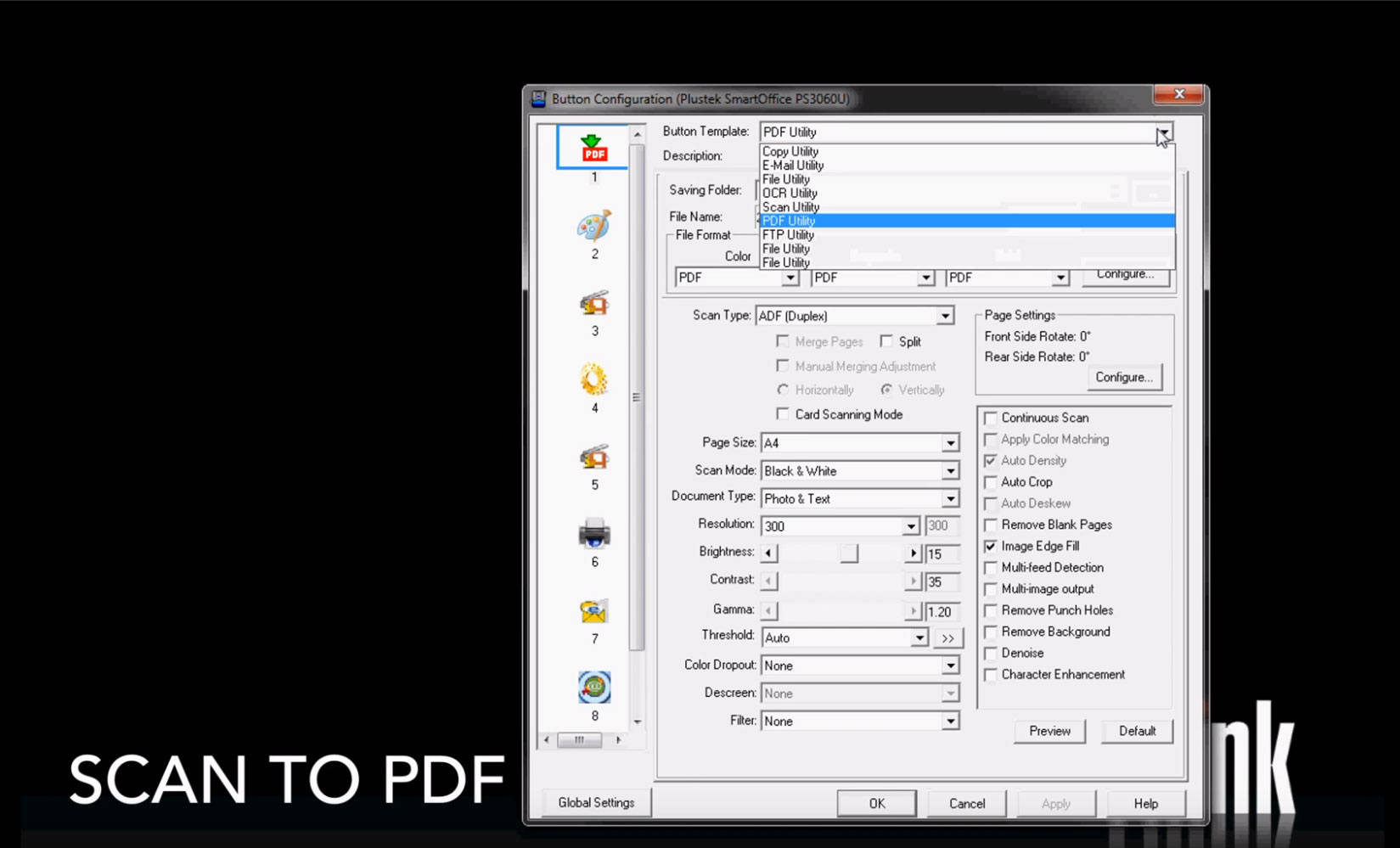Open Page Settings Configure button

coord(1124,377)
